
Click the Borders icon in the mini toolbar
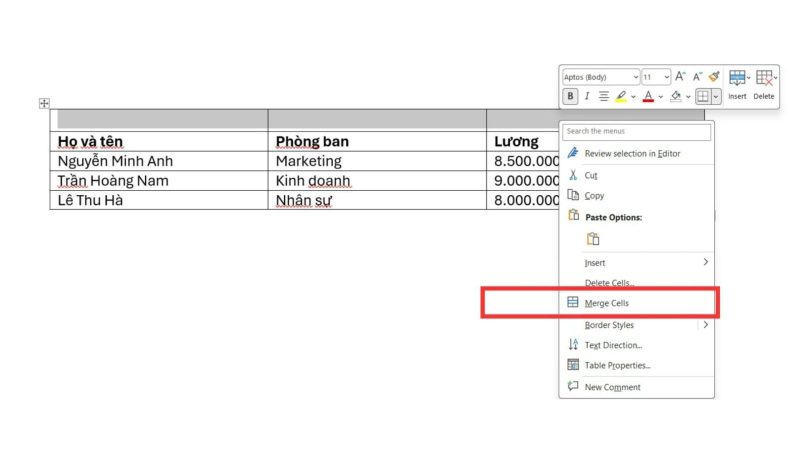pyautogui.click(x=703, y=96)
